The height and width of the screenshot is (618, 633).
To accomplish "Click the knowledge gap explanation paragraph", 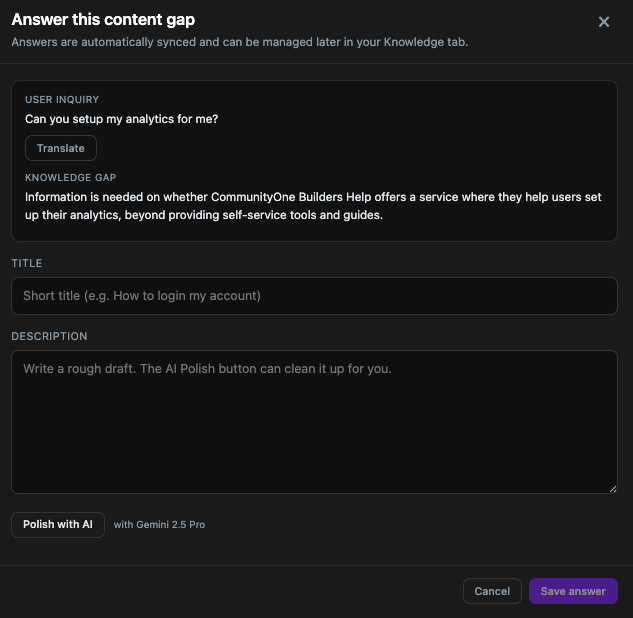I will pyautogui.click(x=313, y=206).
